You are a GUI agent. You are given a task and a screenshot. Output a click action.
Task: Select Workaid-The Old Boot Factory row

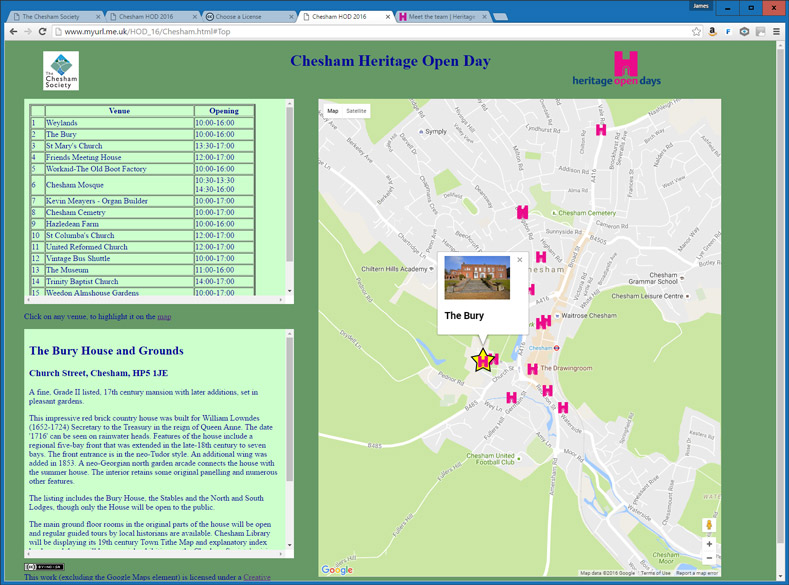point(142,169)
